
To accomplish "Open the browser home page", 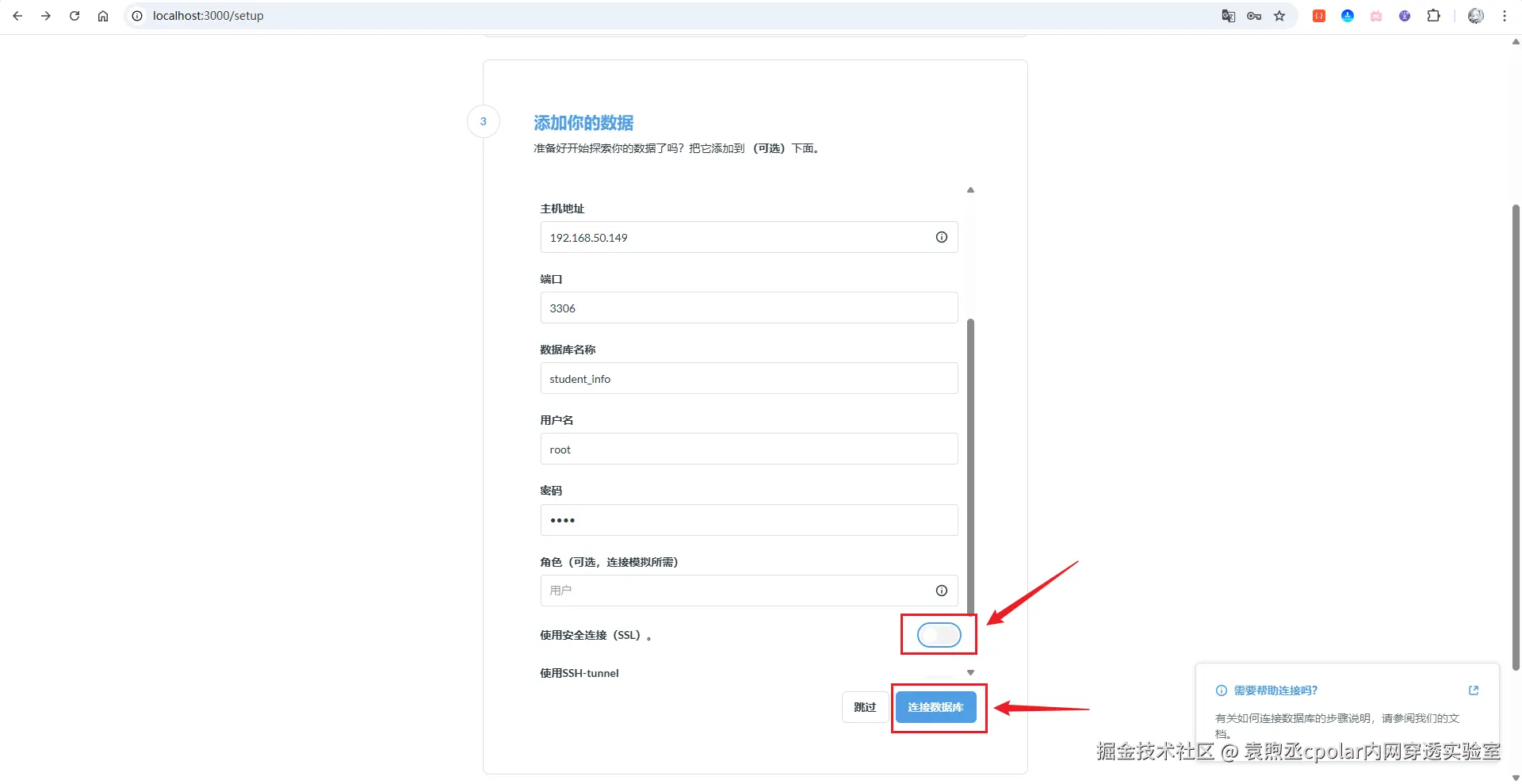I will [x=103, y=16].
